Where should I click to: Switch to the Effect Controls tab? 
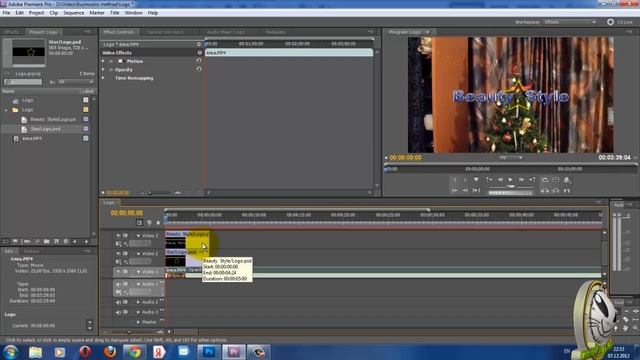click(118, 32)
